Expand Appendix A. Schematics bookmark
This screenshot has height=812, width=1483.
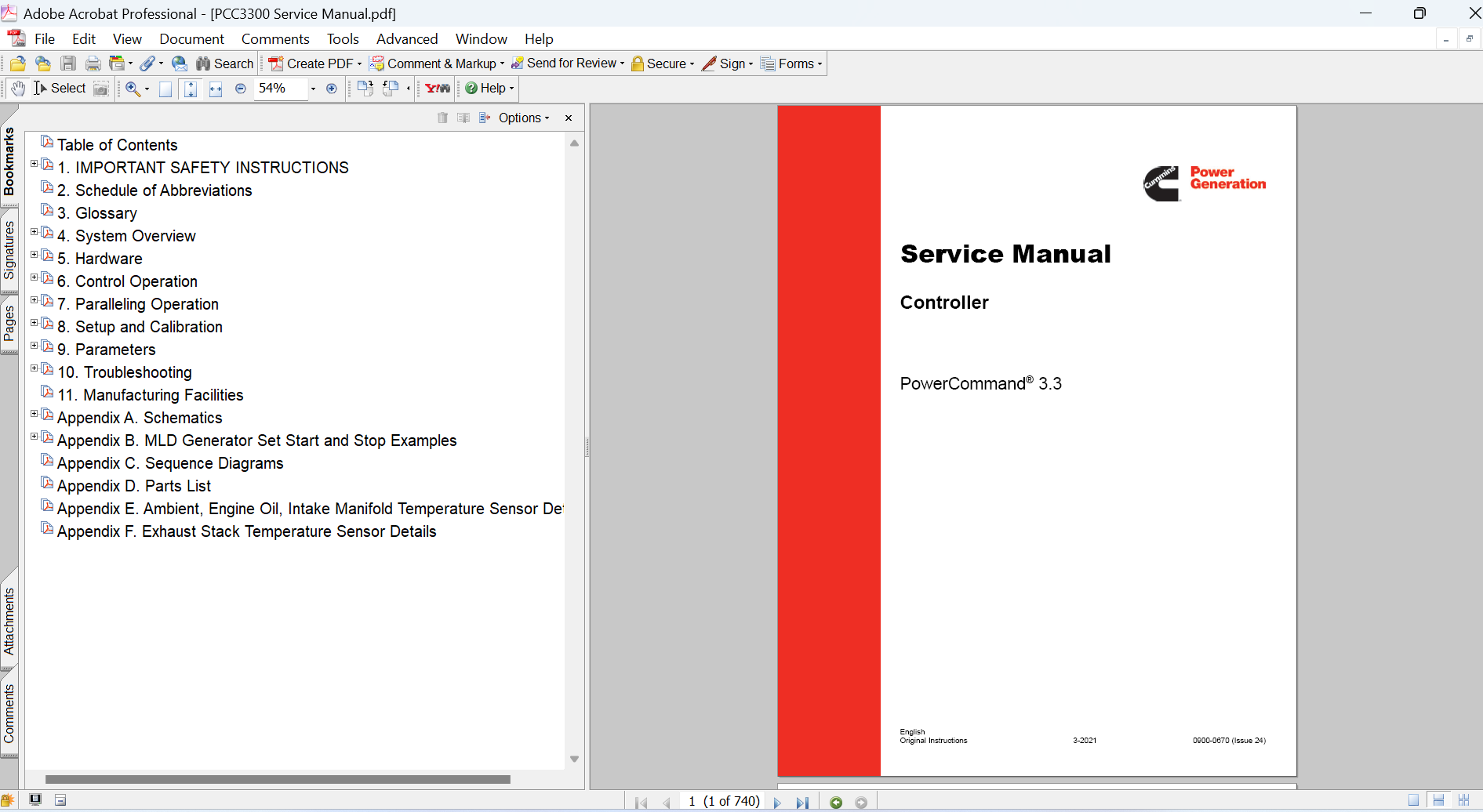[34, 414]
